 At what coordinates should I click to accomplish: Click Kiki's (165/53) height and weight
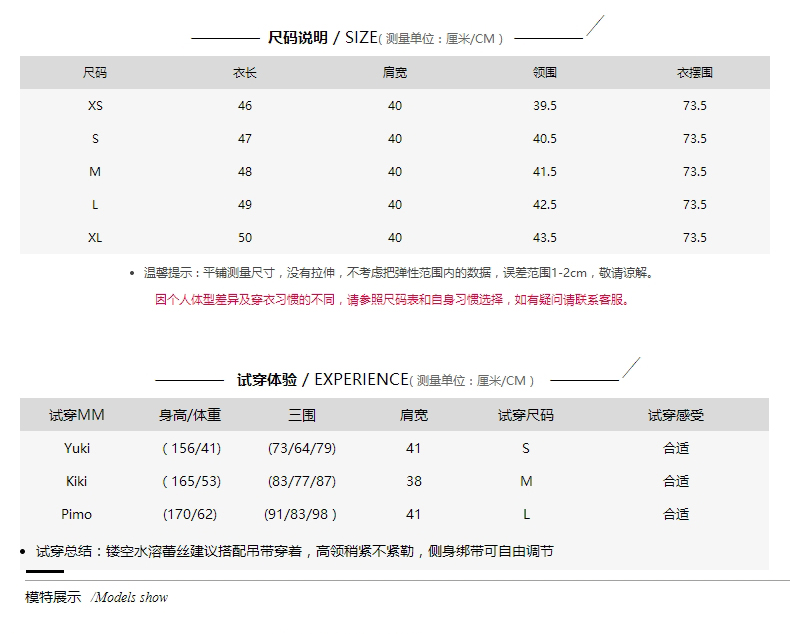[x=192, y=481]
